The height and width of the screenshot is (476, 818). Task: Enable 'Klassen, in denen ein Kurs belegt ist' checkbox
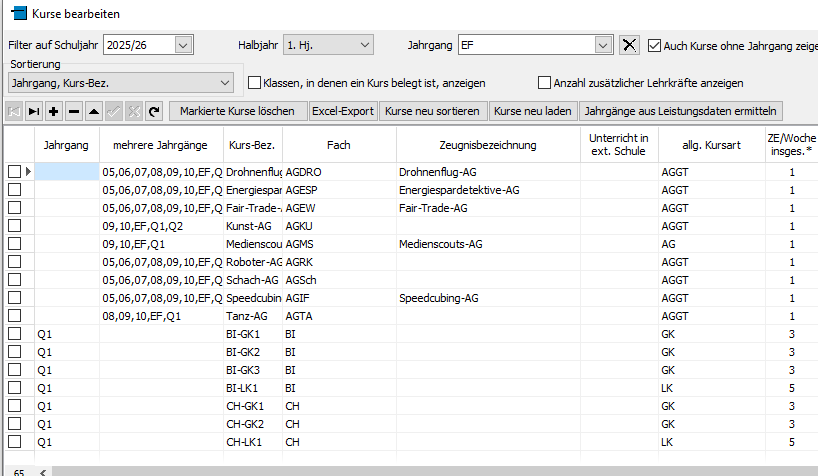tap(254, 83)
